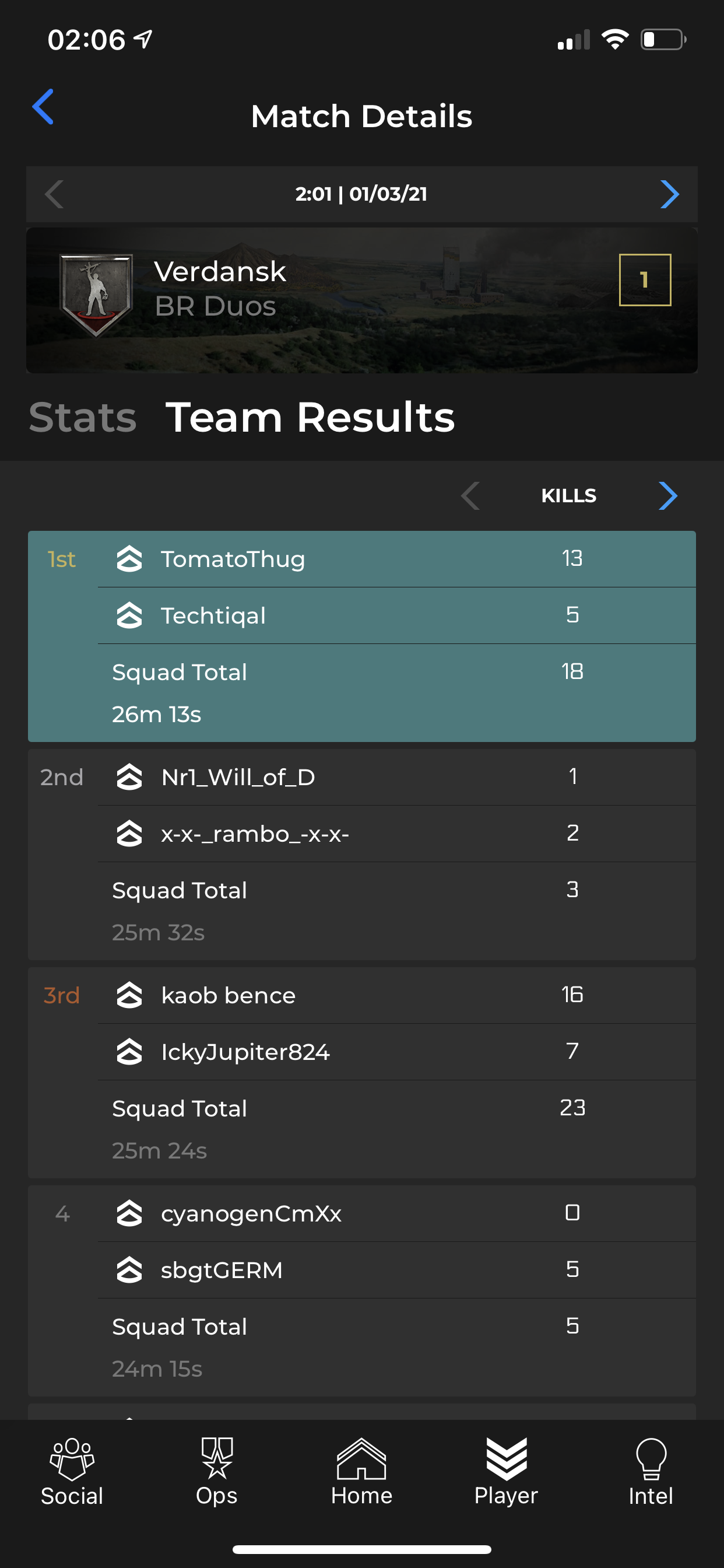724x1568 pixels.
Task: Switch KILLS column to next stat
Action: click(668, 495)
